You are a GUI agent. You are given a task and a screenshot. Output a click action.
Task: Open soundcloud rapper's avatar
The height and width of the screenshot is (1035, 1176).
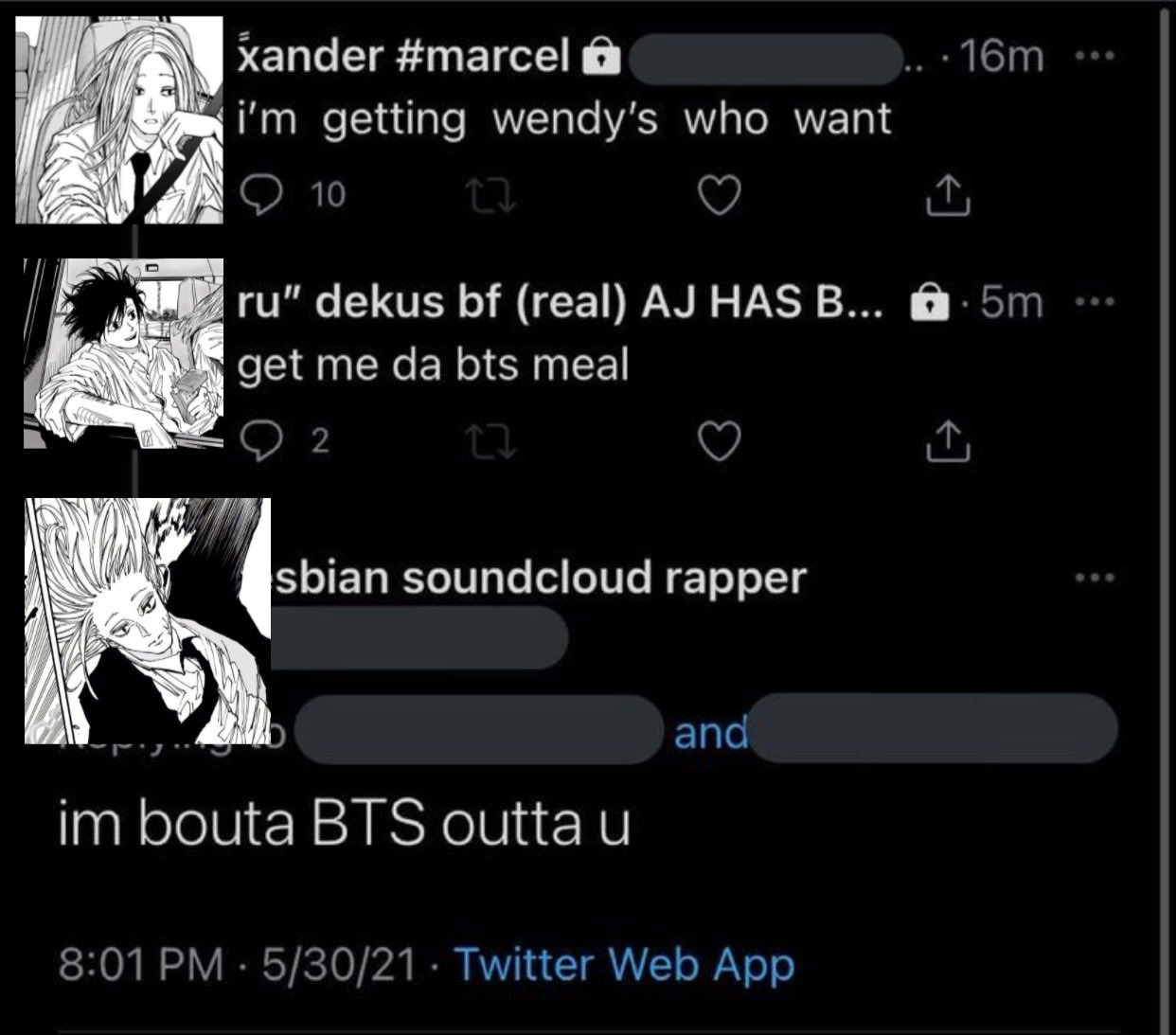coord(148,620)
